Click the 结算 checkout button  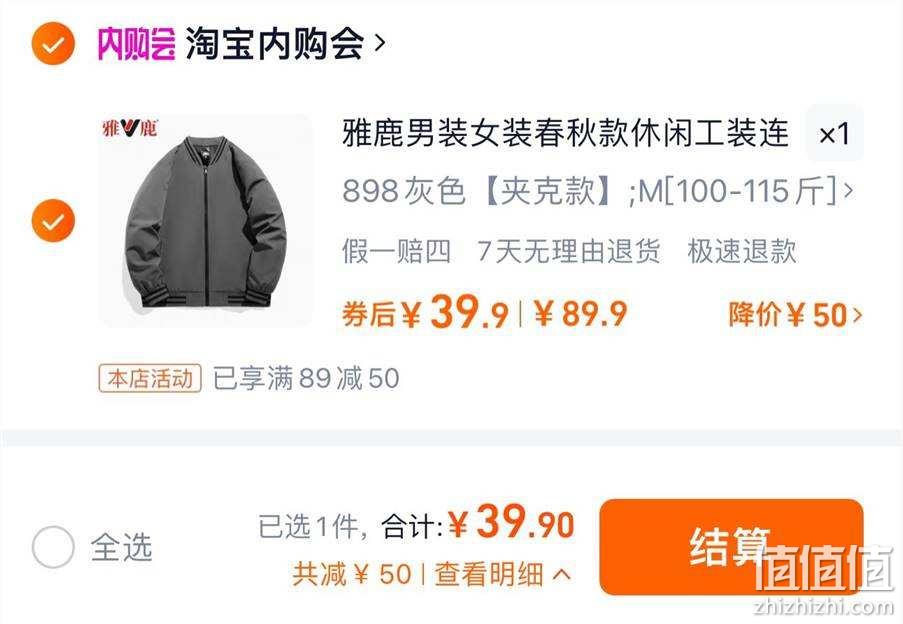pyautogui.click(x=731, y=547)
